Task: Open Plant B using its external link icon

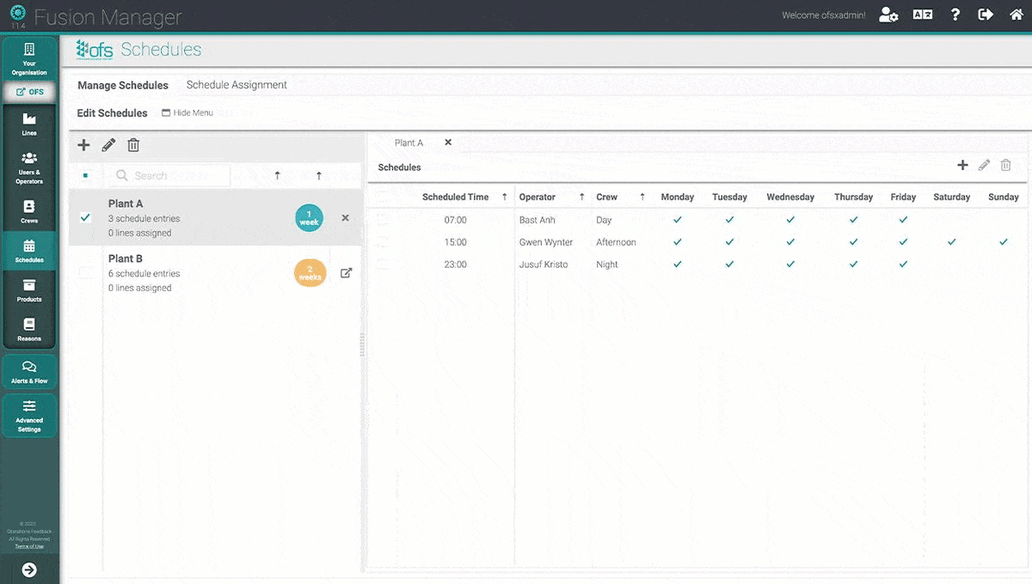Action: tap(346, 273)
